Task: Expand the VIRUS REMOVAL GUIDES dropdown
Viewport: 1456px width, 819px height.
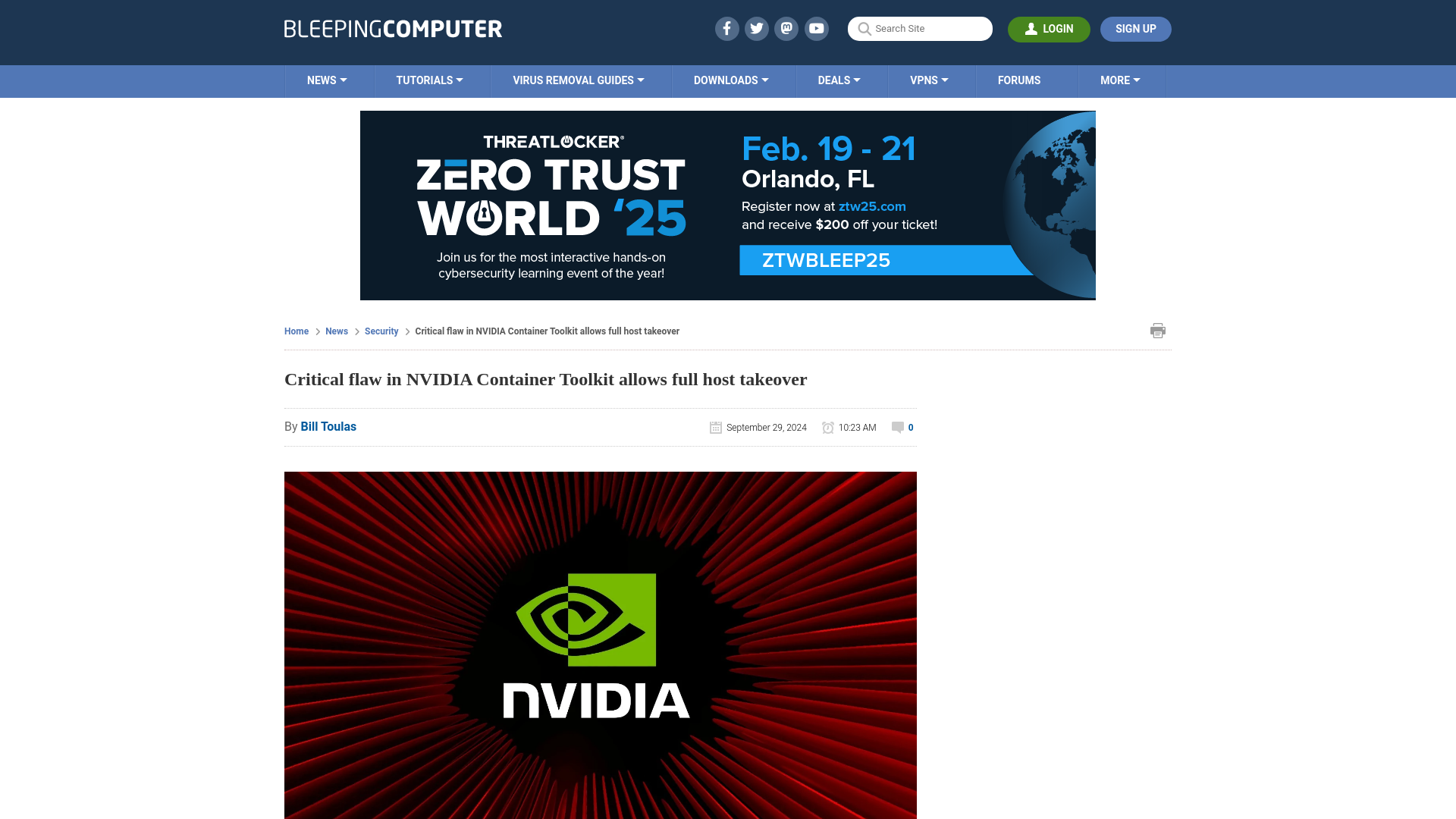Action: point(578,80)
